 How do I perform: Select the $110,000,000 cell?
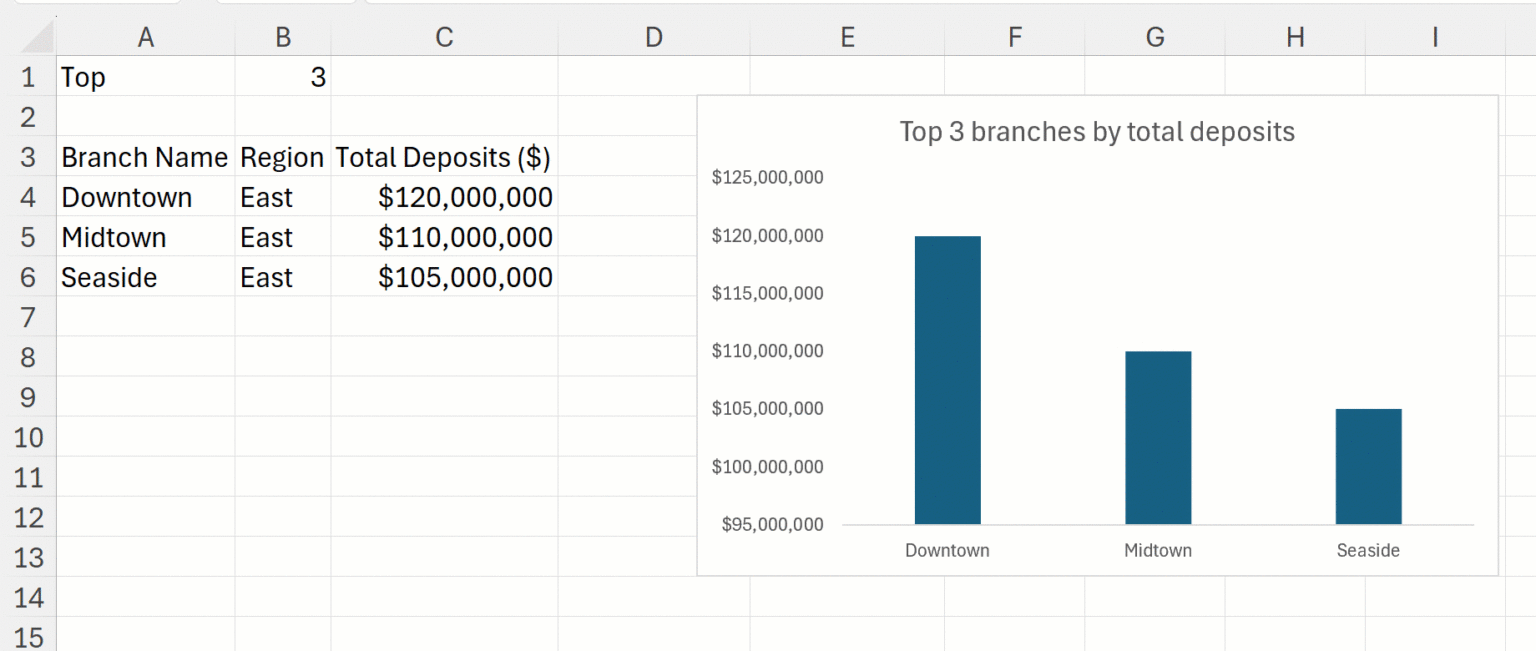(444, 237)
